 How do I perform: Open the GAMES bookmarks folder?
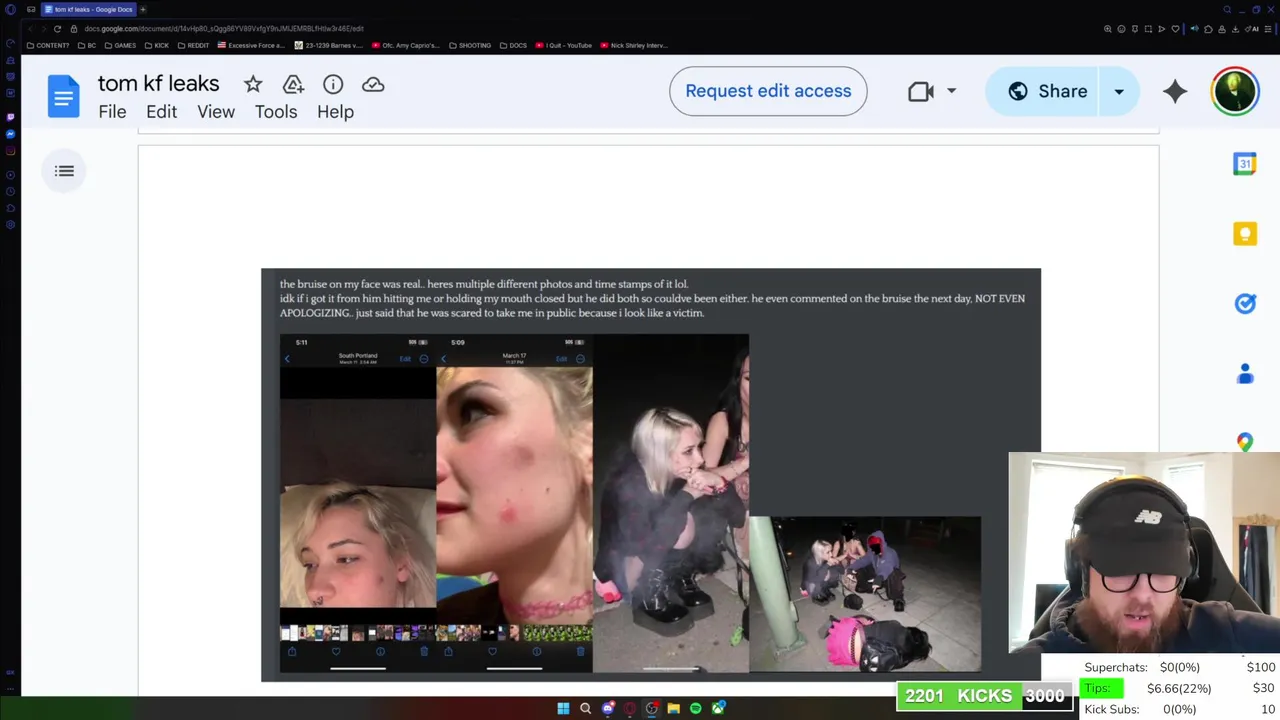click(x=120, y=45)
